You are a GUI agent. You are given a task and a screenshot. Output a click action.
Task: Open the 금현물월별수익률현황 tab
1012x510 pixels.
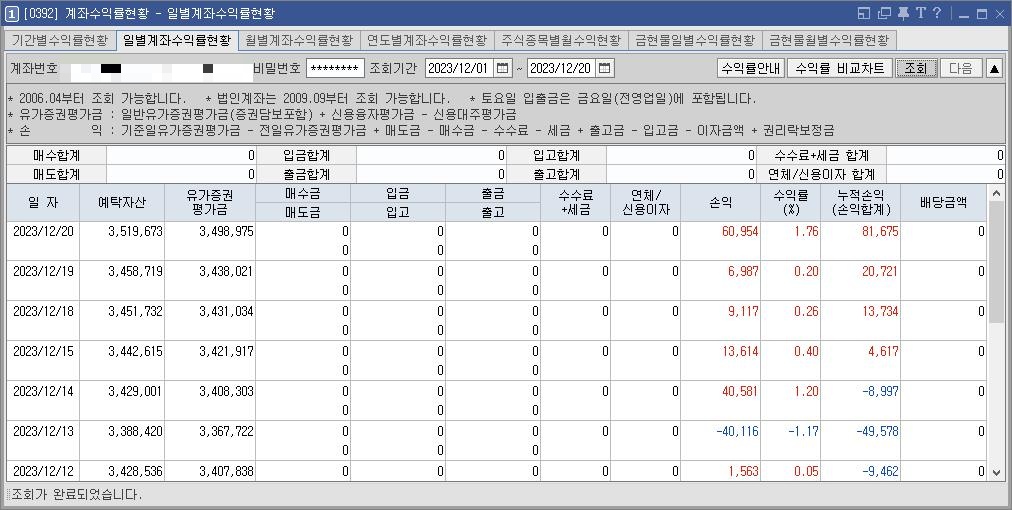point(829,39)
